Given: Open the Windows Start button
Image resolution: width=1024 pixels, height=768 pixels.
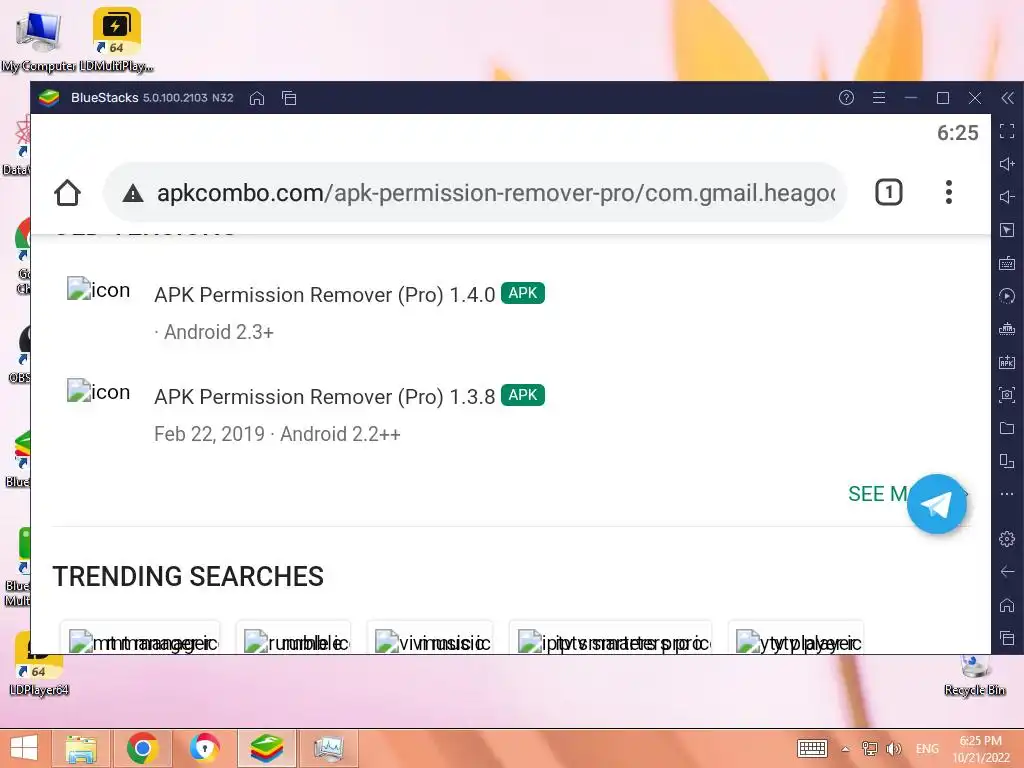Looking at the screenshot, I should point(24,748).
